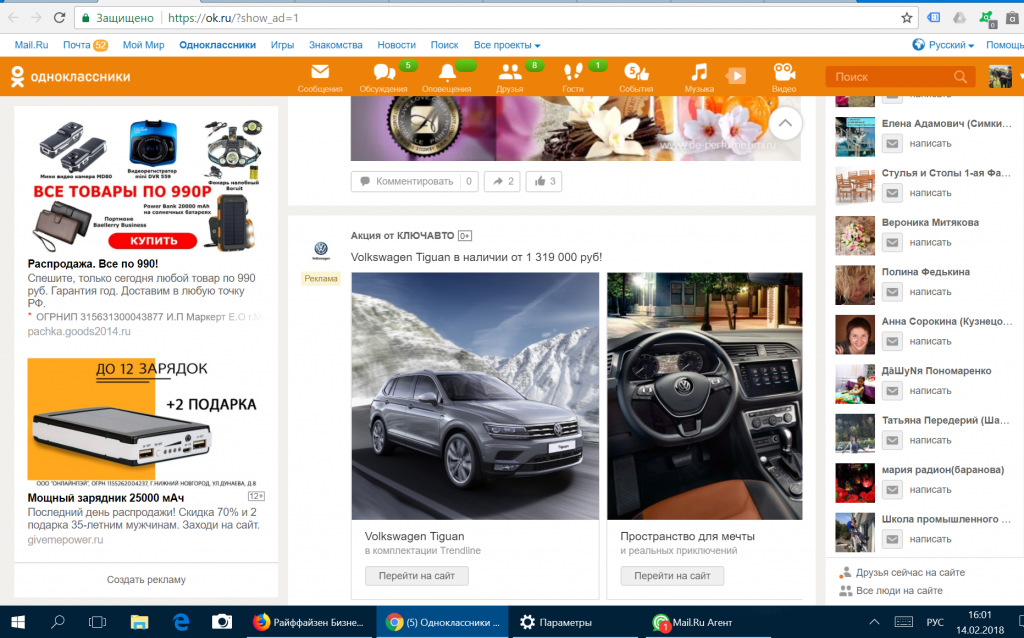Click your profile avatar in orange bar
The width and height of the screenshot is (1024, 638).
(1000, 76)
